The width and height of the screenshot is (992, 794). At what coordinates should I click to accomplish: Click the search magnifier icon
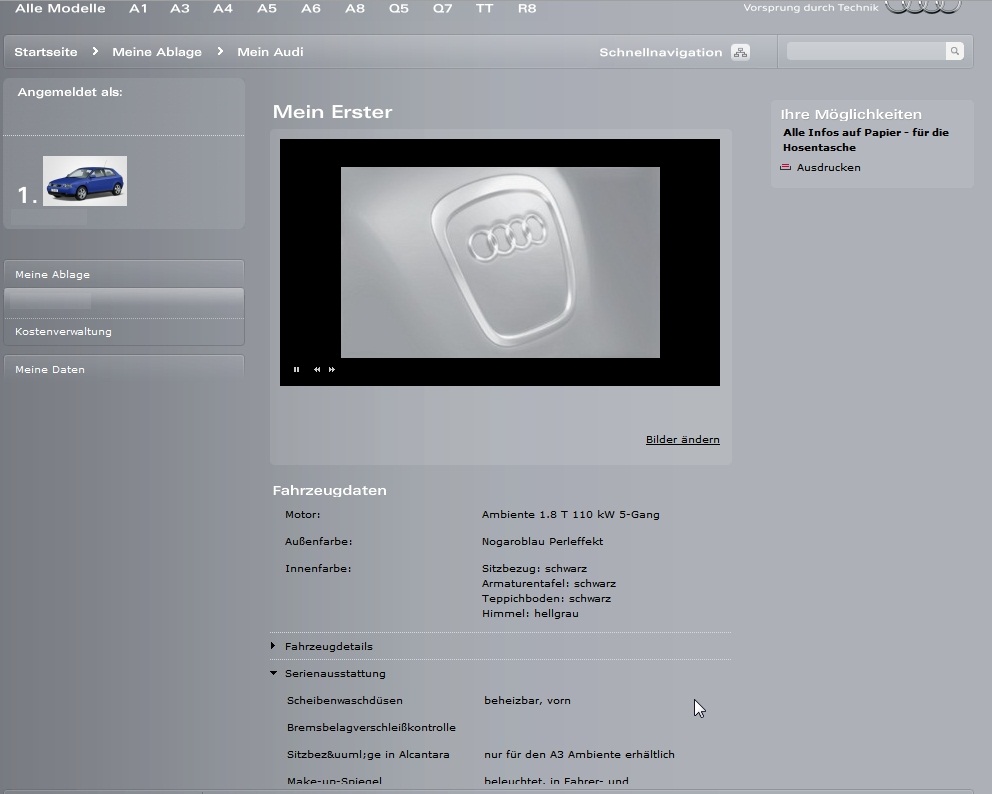954,51
